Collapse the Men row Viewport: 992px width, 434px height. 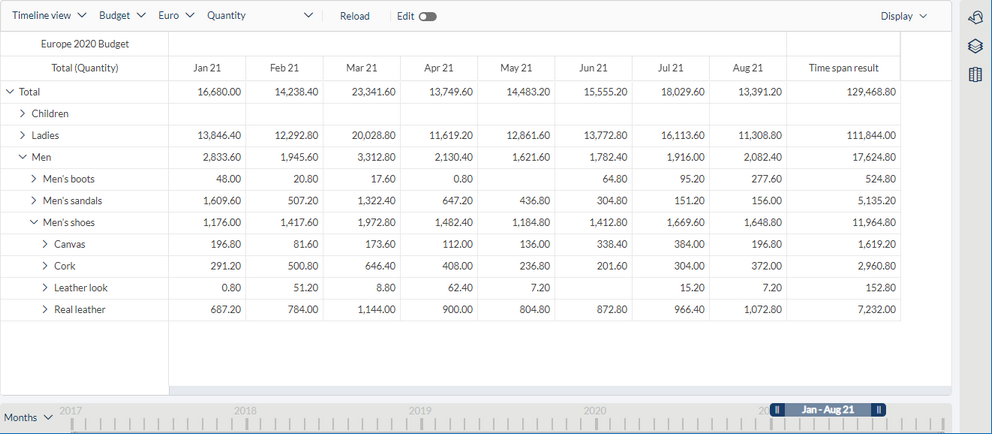click(x=22, y=158)
